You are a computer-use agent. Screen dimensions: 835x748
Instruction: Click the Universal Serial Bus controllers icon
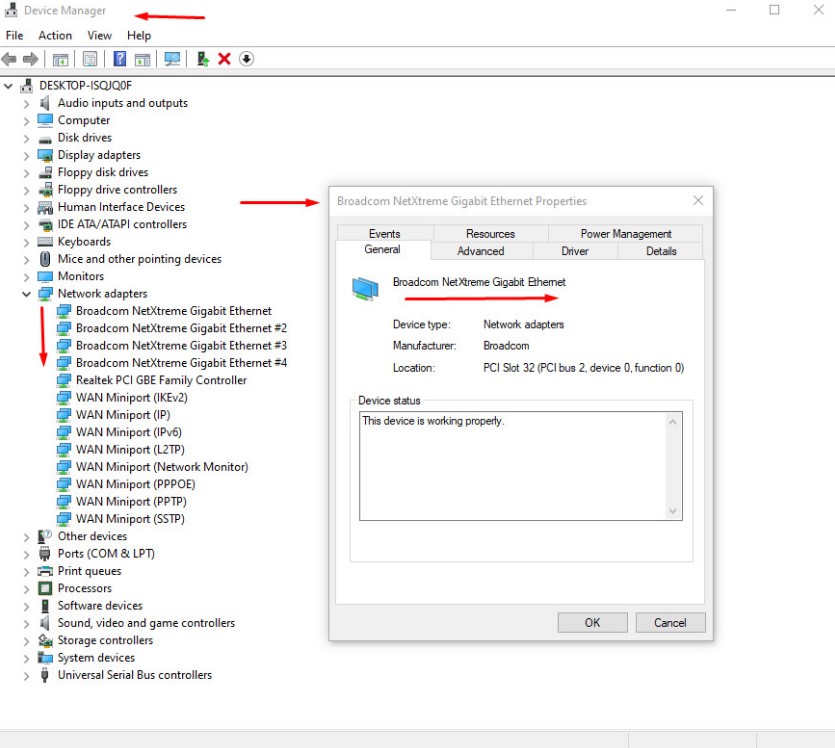pos(45,675)
